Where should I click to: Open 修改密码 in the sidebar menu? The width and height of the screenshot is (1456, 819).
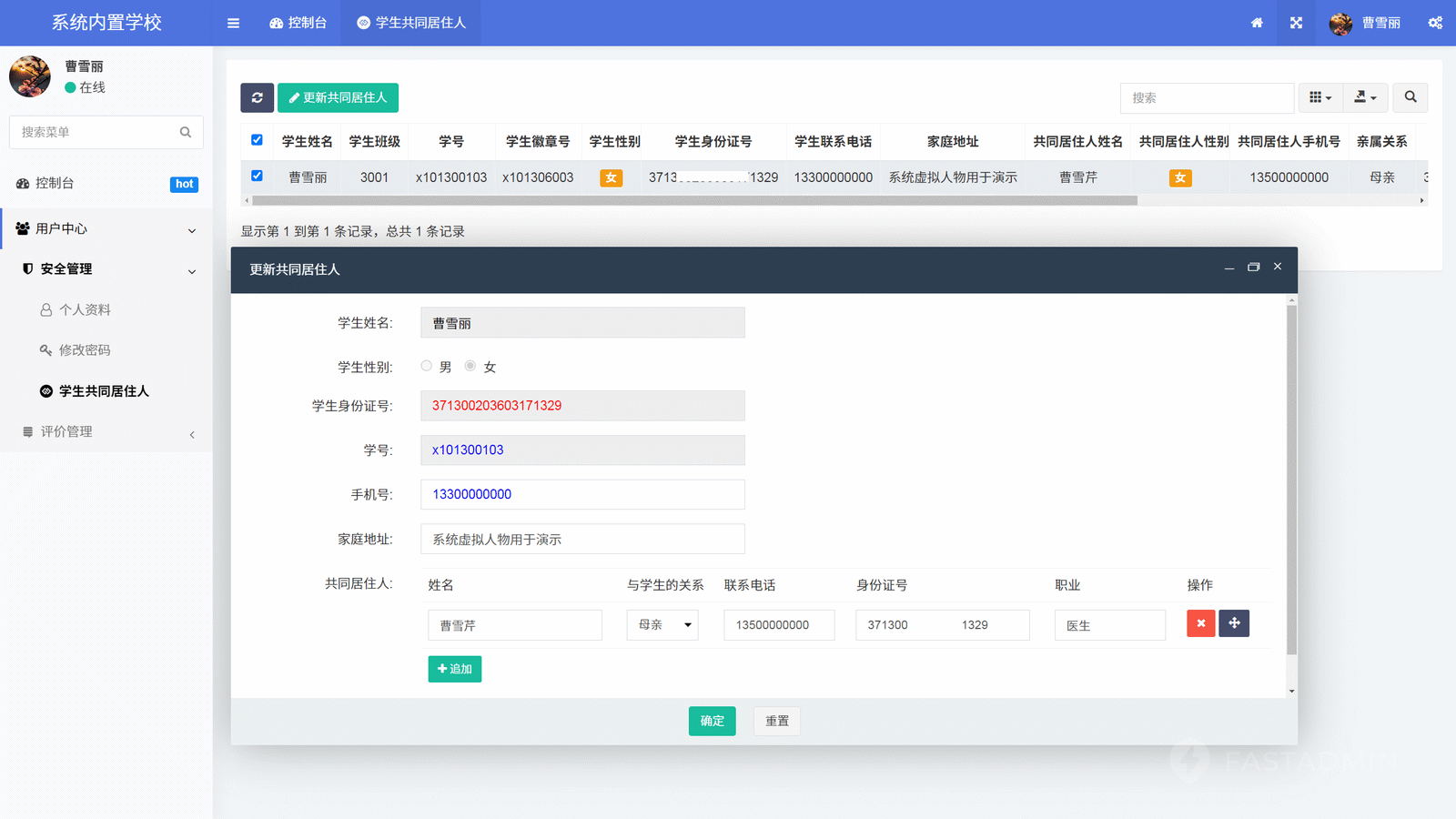(x=85, y=350)
